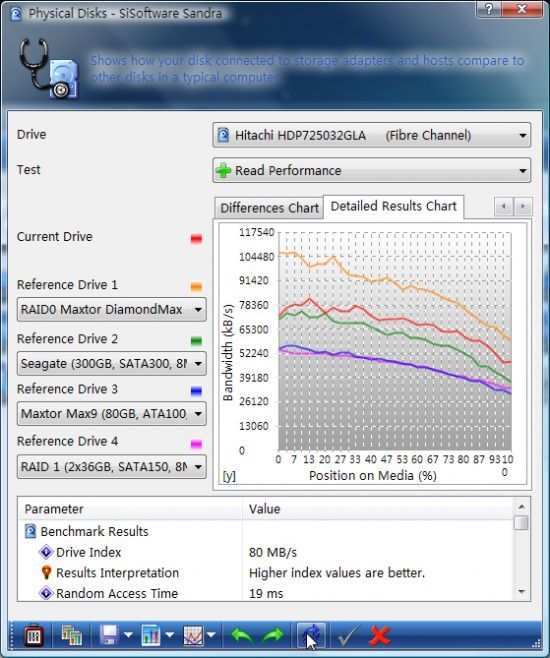
Task: Click the gray checkmark OK icon
Action: coord(348,635)
